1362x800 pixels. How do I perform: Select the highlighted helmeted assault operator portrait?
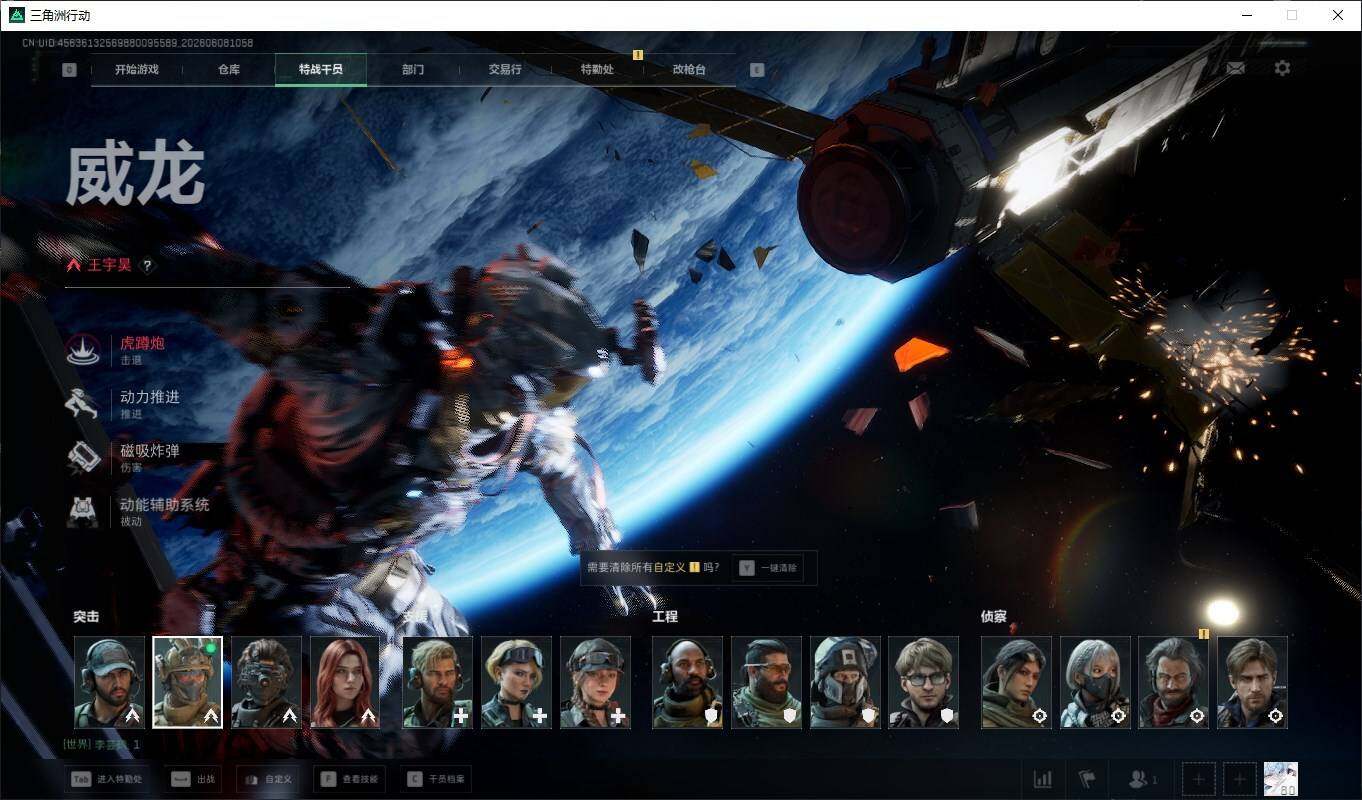(187, 682)
